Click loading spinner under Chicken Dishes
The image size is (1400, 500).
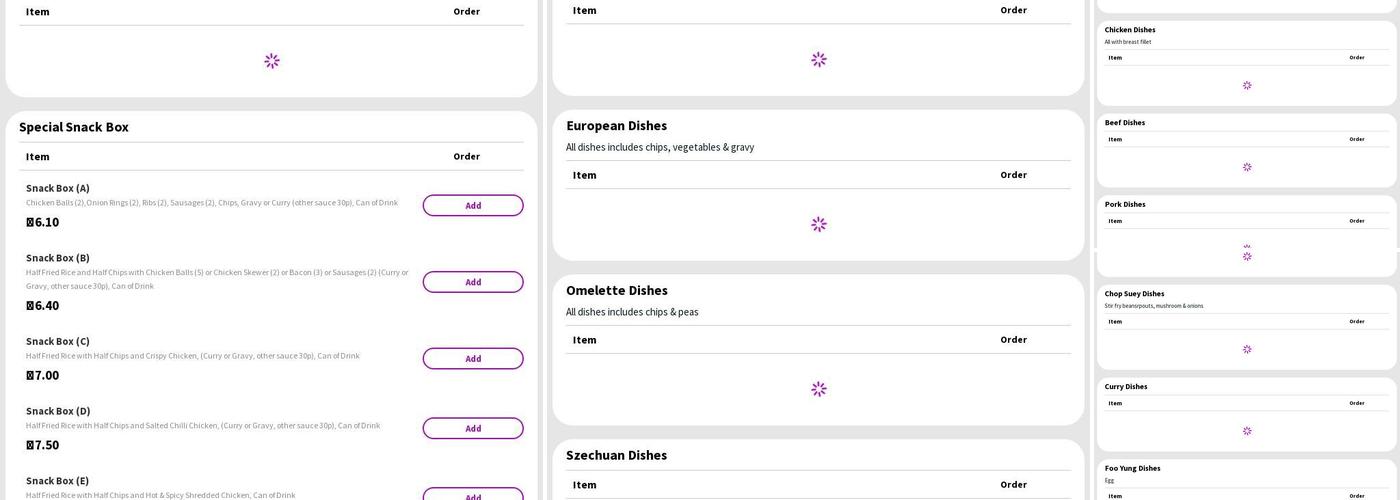pos(1246,85)
